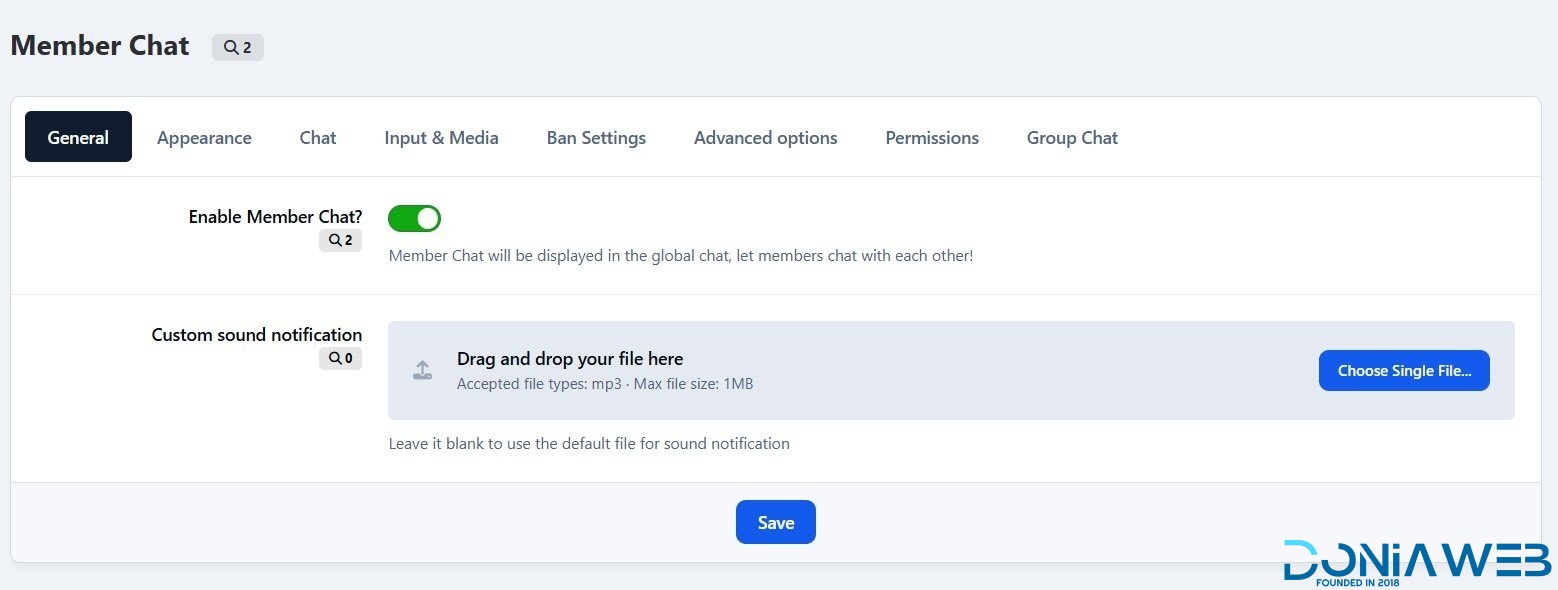Click the search badge beside Member Chat title
This screenshot has width=1558, height=590.
pos(238,47)
